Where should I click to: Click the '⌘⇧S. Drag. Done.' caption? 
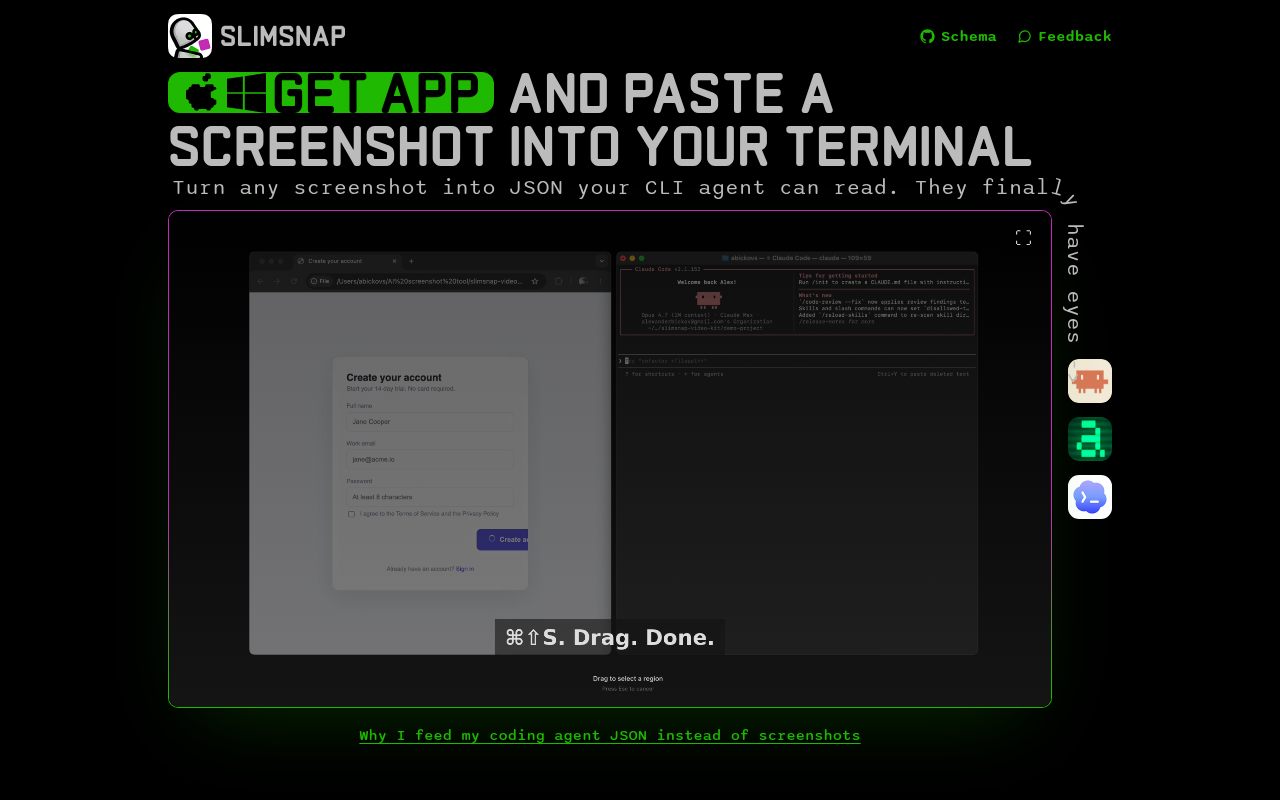pos(610,637)
